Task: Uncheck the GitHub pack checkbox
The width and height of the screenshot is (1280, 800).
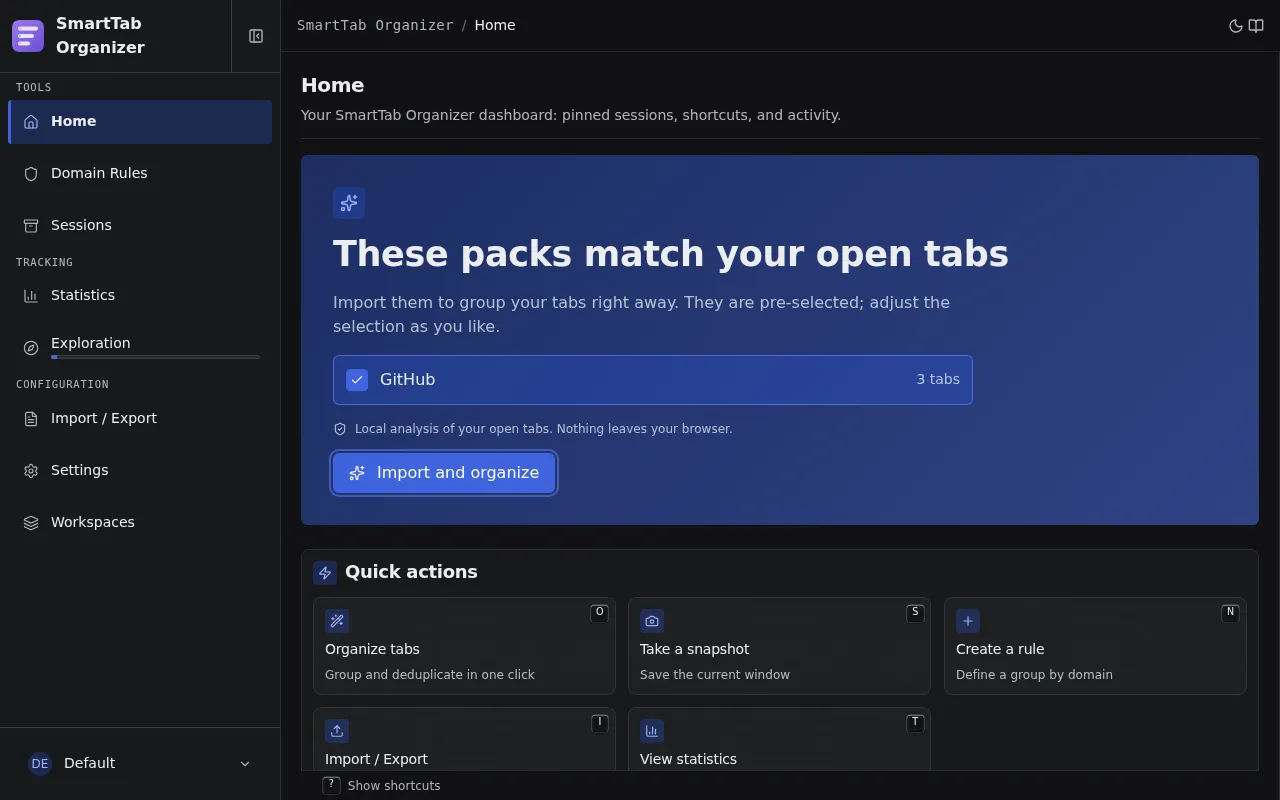Action: 357,380
